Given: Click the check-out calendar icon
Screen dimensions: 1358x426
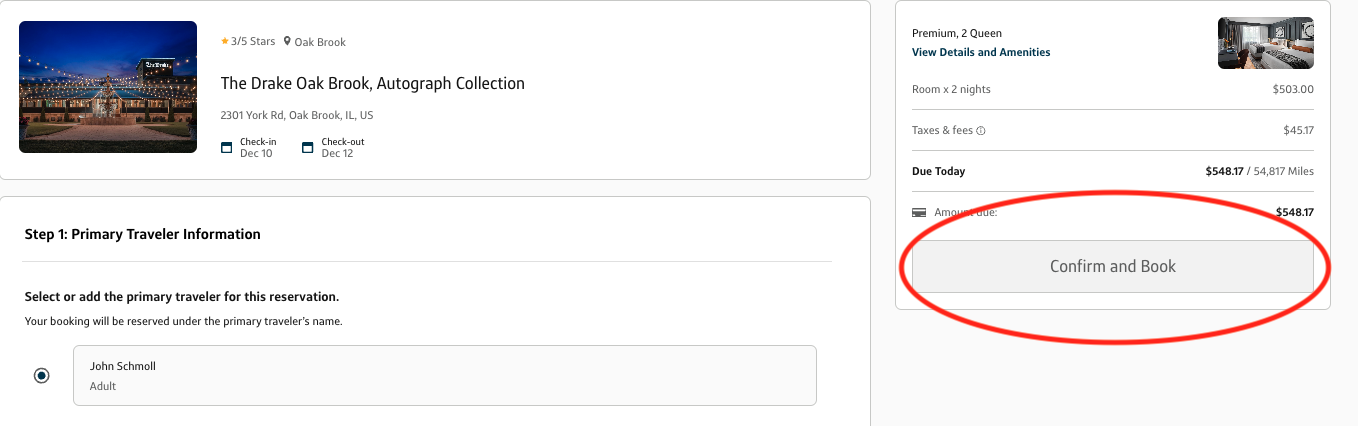Looking at the screenshot, I should pyautogui.click(x=308, y=148).
